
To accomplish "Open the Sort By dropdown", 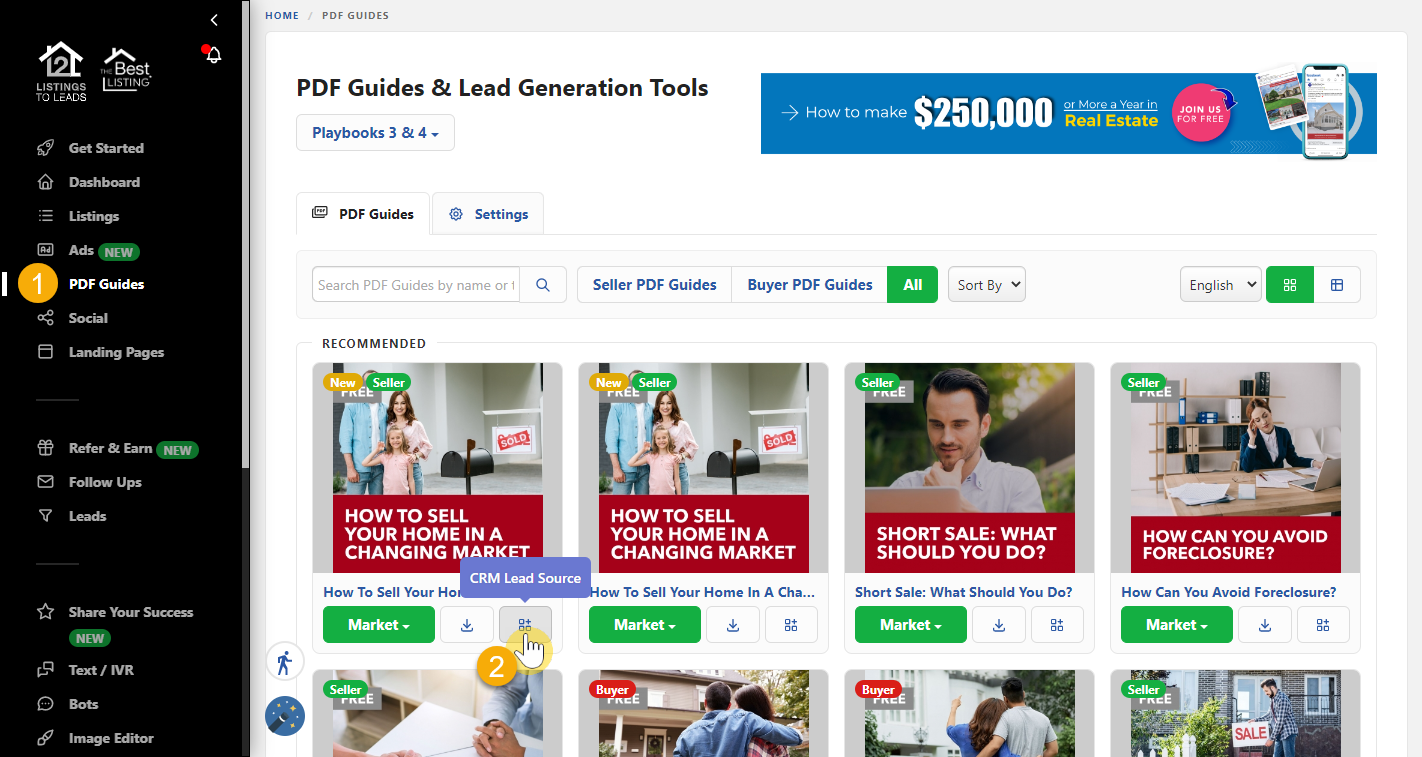I will [x=986, y=285].
